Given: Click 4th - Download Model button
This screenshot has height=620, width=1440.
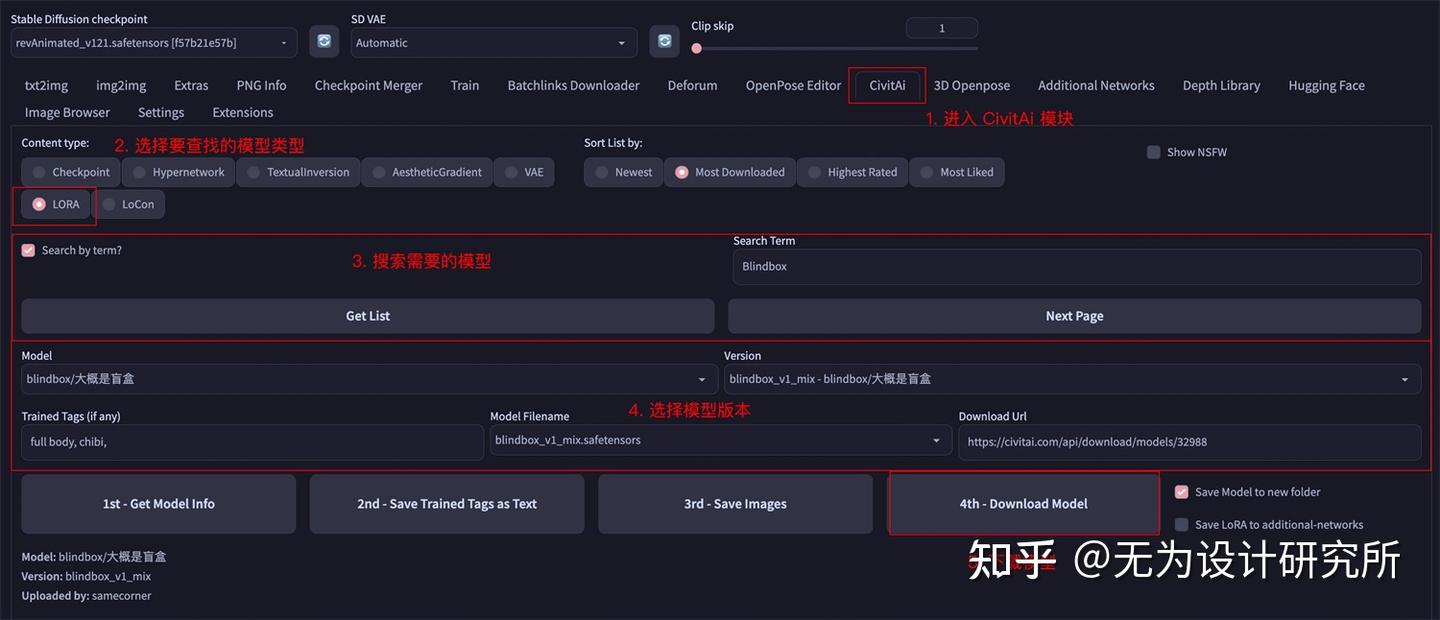Looking at the screenshot, I should coord(1024,504).
